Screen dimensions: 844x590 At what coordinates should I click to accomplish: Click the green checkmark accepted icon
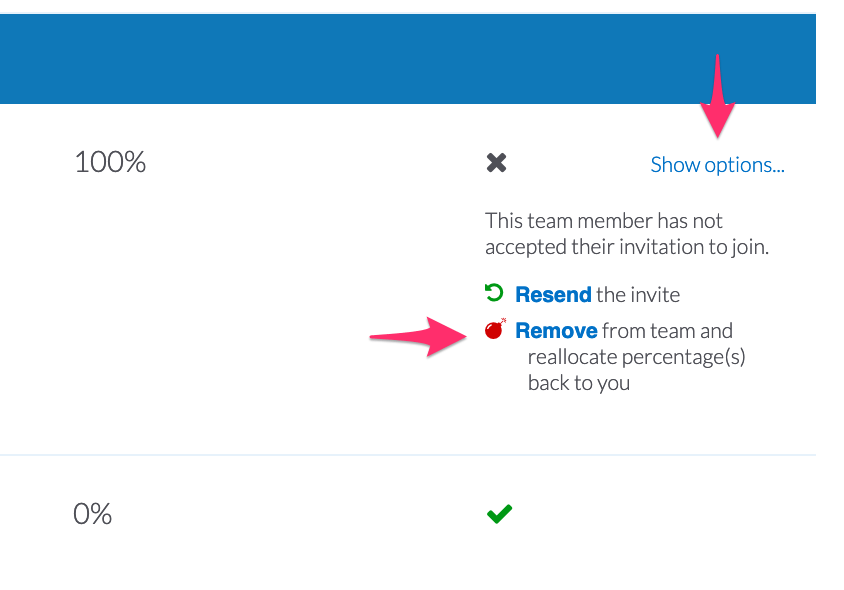[x=499, y=513]
